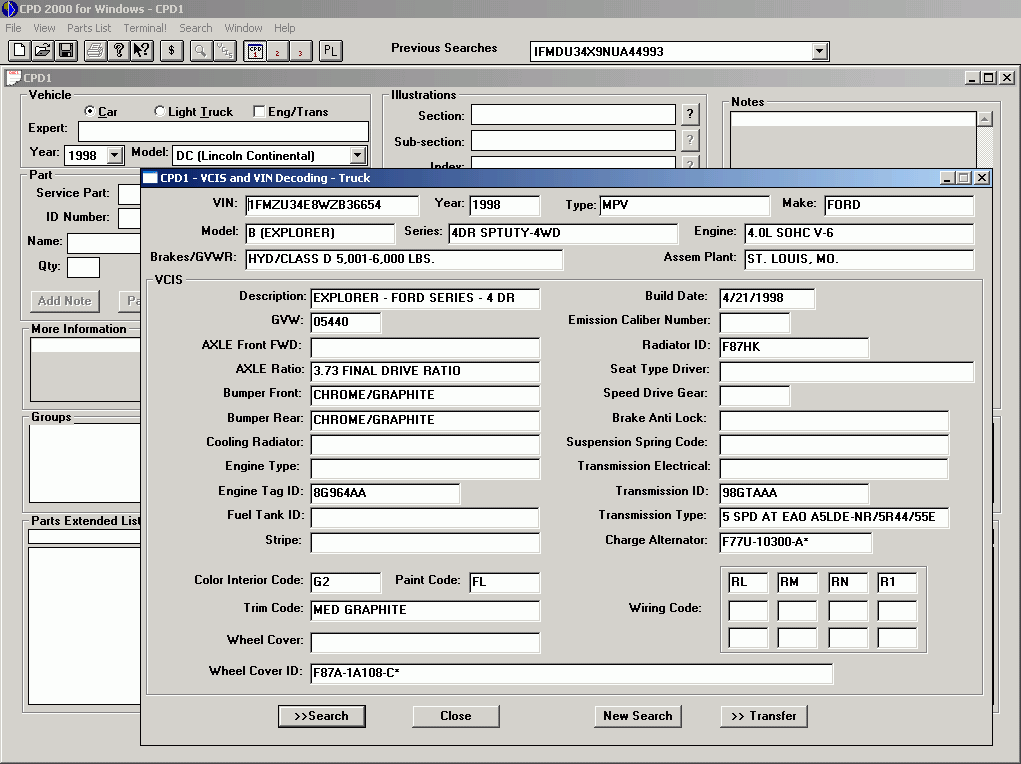Click the Trim Code field
1021x764 pixels.
(x=425, y=610)
